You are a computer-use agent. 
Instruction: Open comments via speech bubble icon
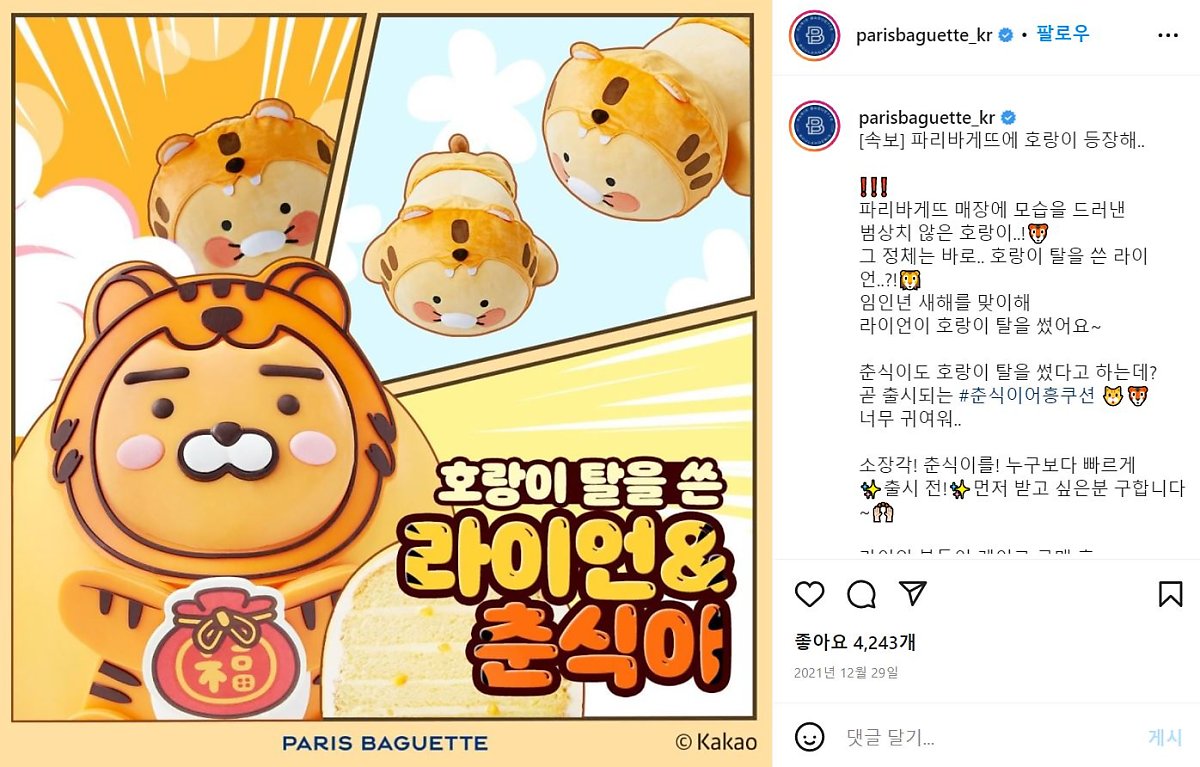(x=861, y=594)
